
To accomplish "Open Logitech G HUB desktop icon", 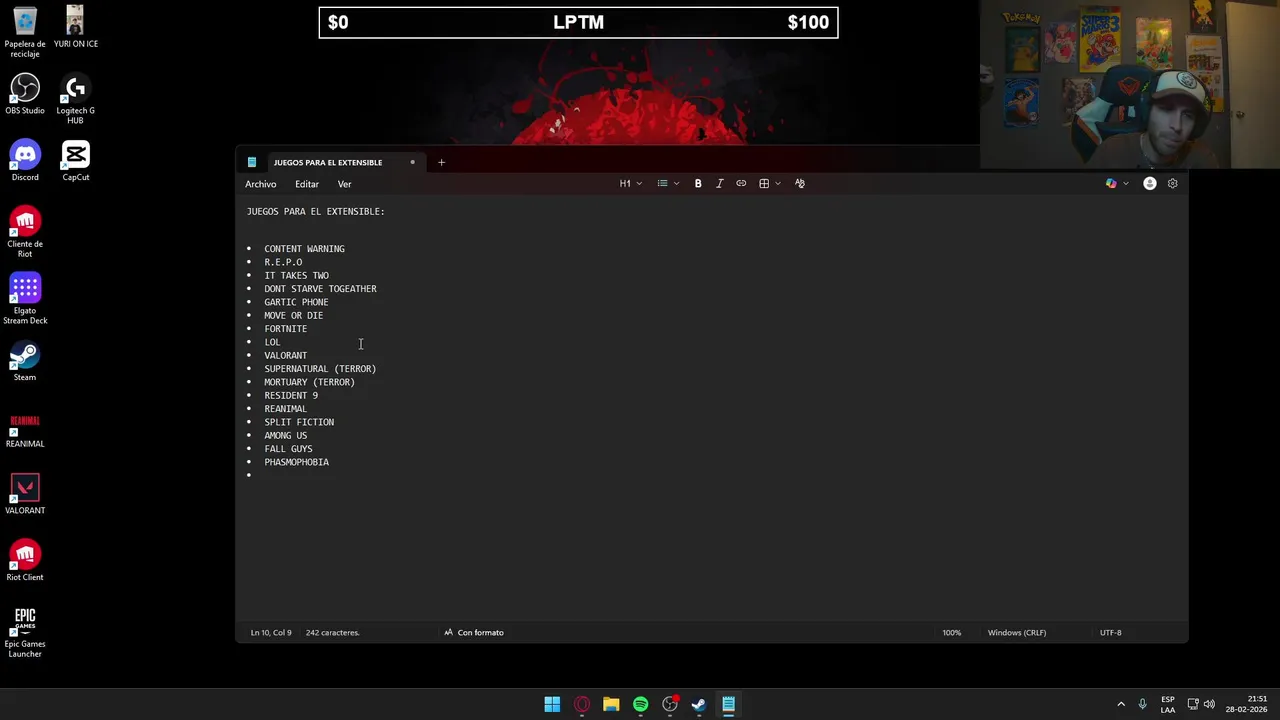I will click(75, 99).
